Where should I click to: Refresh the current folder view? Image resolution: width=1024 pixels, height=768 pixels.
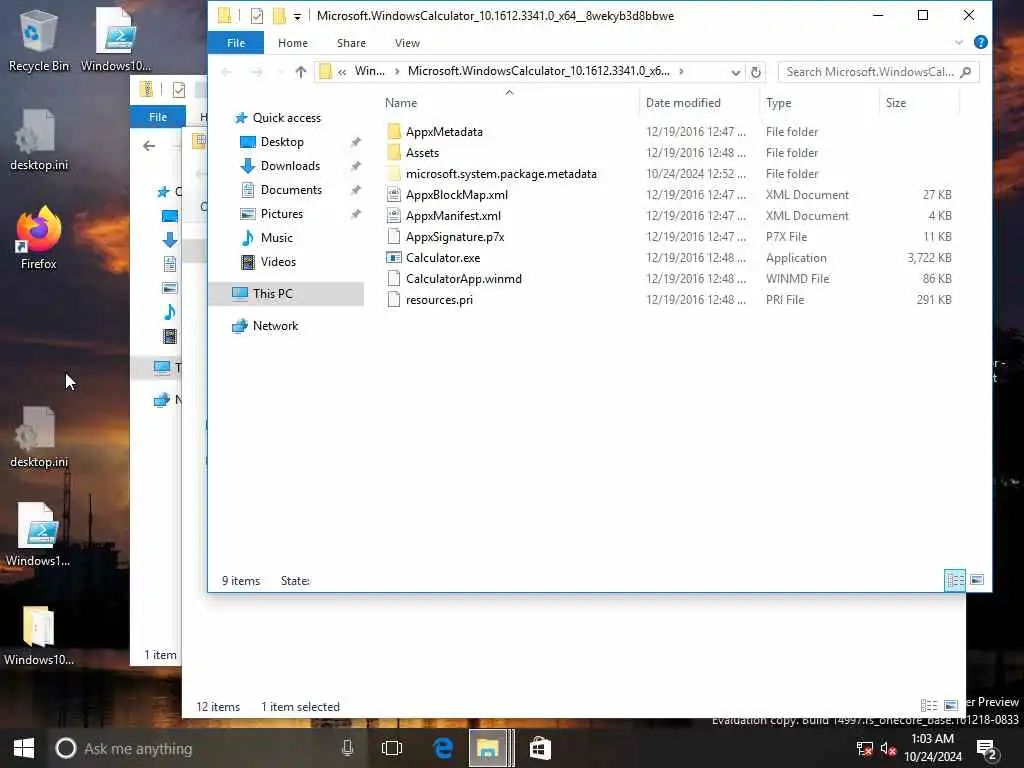(756, 72)
